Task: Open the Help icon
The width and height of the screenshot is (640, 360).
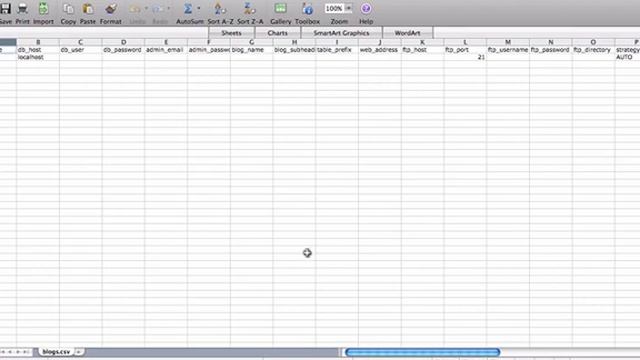Action: click(x=366, y=8)
